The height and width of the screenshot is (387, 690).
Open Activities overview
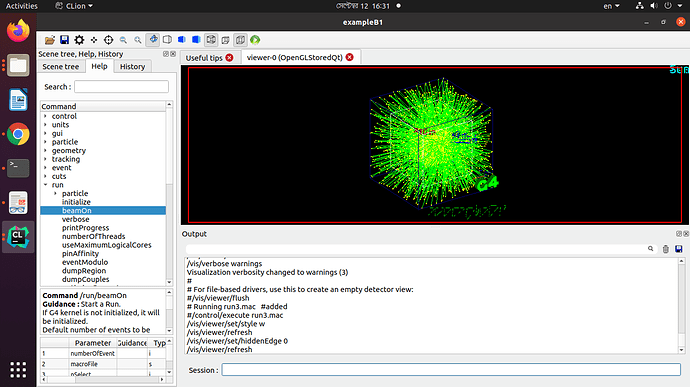click(x=22, y=6)
